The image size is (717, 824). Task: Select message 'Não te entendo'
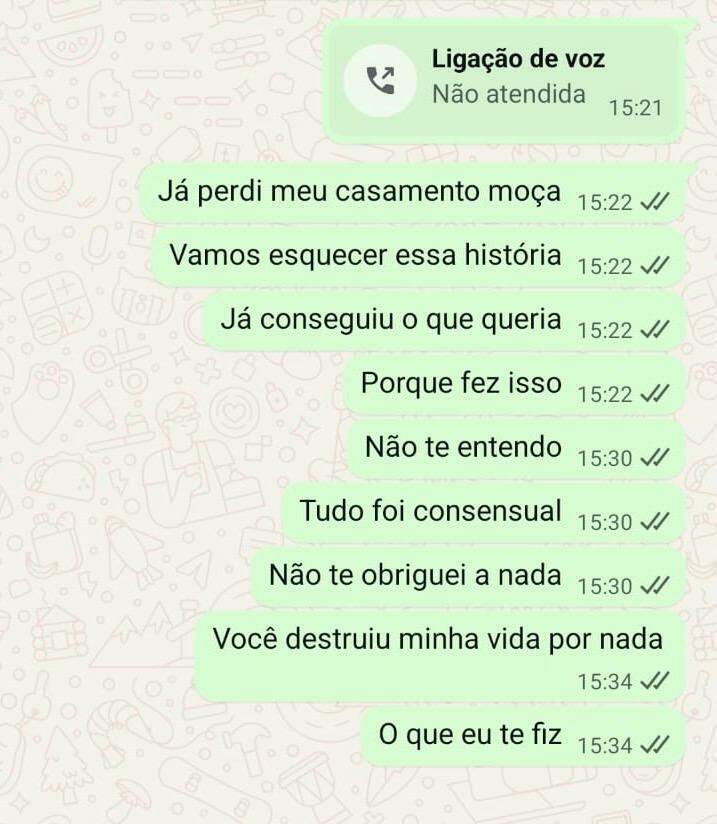point(516,449)
